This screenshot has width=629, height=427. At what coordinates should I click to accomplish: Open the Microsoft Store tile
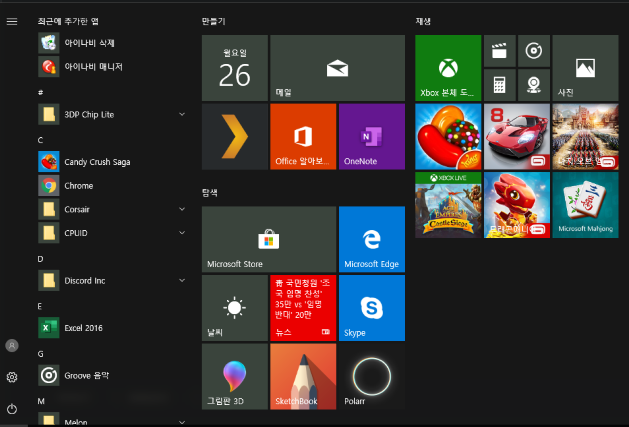click(269, 239)
